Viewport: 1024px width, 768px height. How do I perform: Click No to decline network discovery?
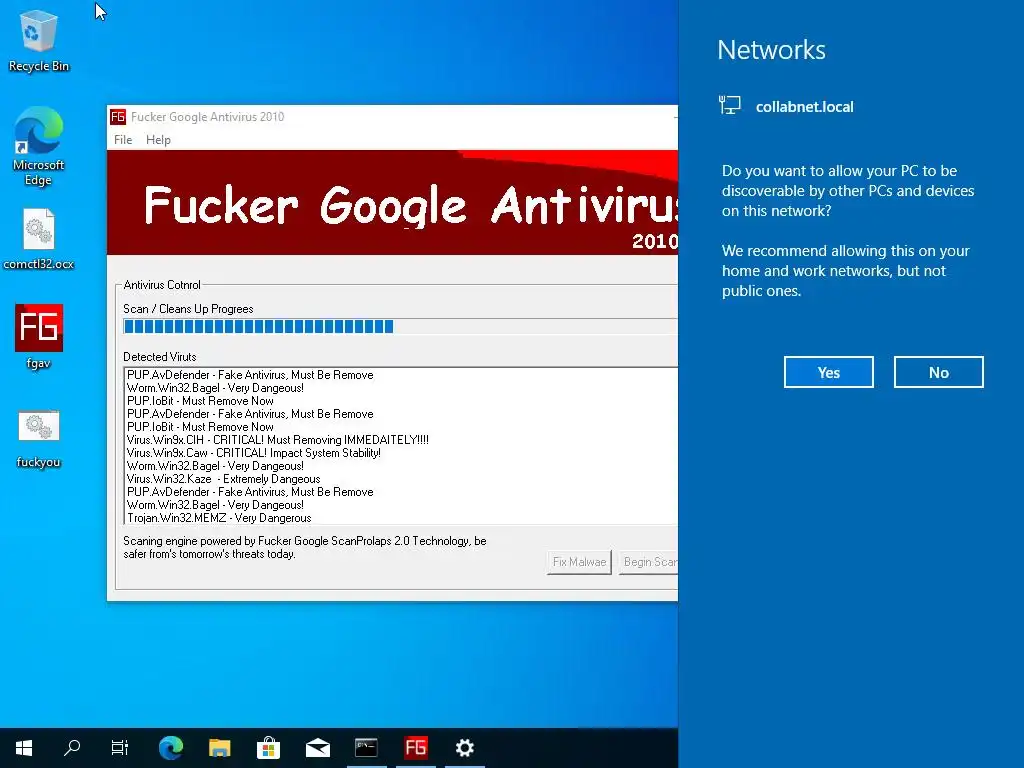coord(938,372)
